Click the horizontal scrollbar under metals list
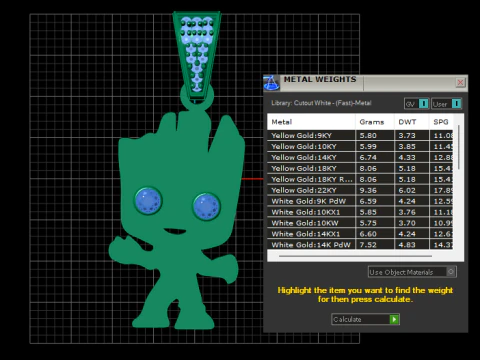This screenshot has height=360, width=480. pyautogui.click(x=355, y=256)
